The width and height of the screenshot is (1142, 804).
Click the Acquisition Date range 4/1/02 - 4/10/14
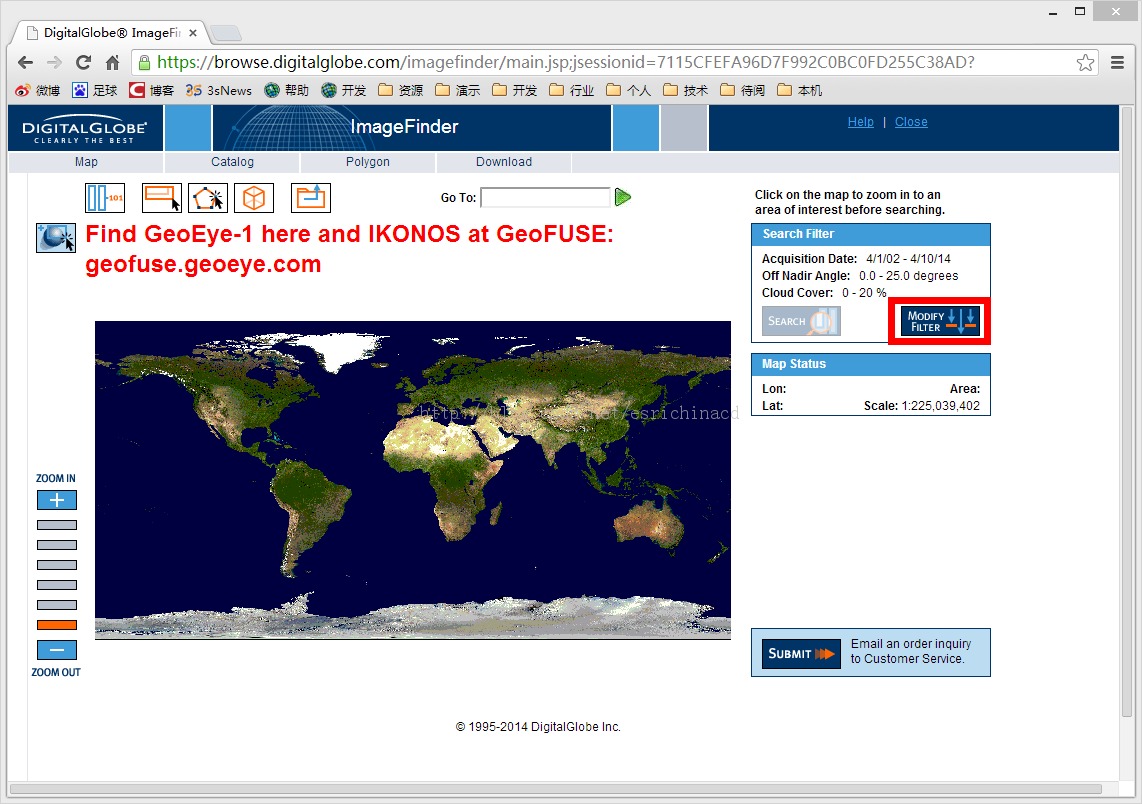pos(908,259)
